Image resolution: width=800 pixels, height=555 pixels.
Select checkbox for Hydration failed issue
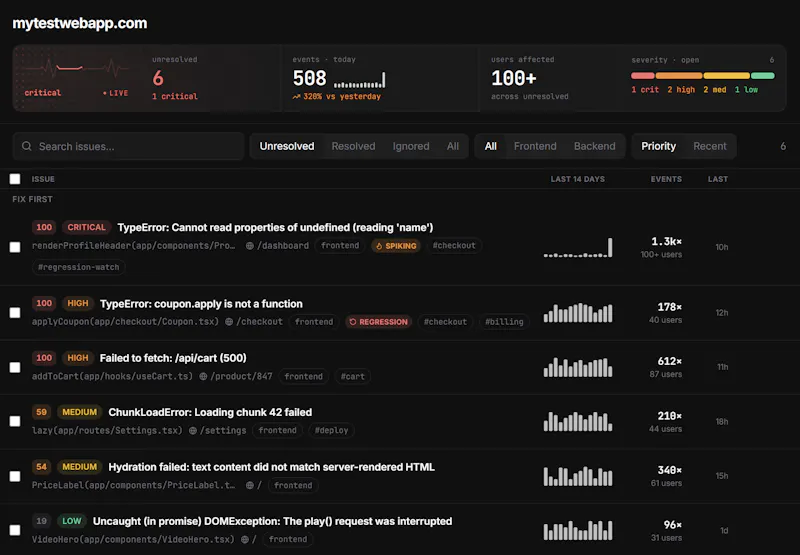pyautogui.click(x=15, y=476)
